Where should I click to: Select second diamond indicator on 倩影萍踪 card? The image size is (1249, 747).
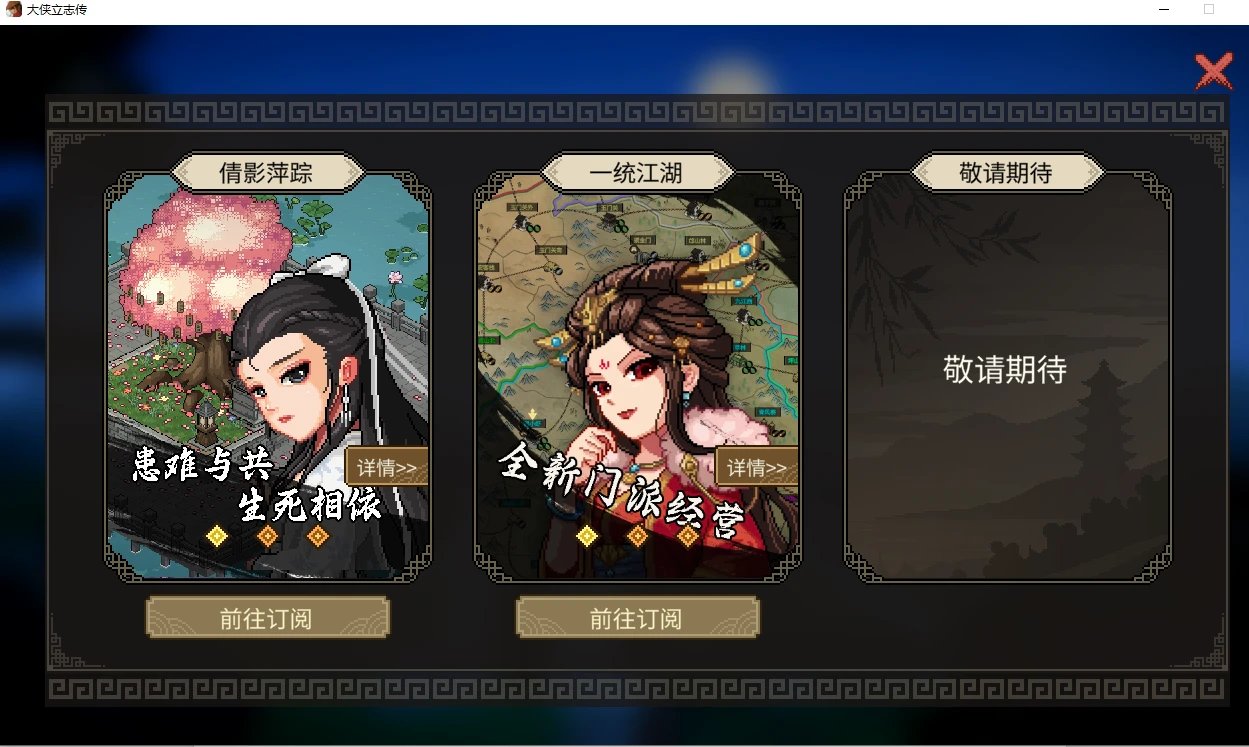(x=267, y=536)
